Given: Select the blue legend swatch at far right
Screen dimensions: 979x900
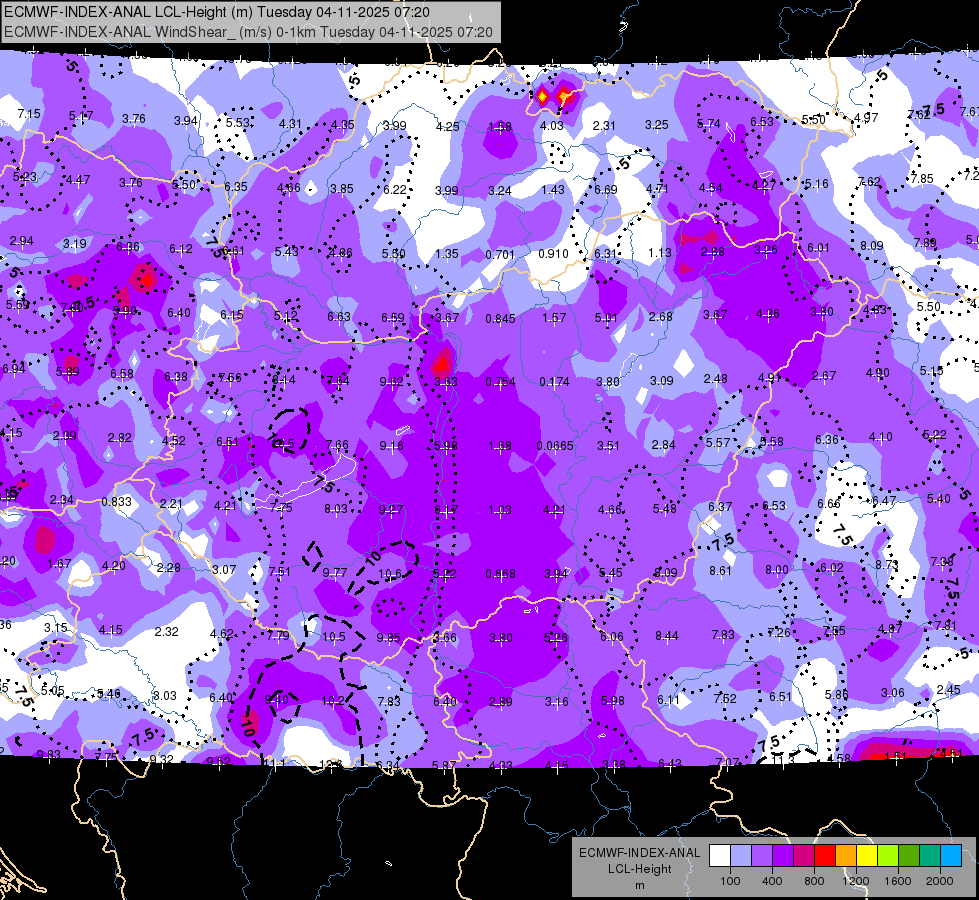Looking at the screenshot, I should (951, 855).
